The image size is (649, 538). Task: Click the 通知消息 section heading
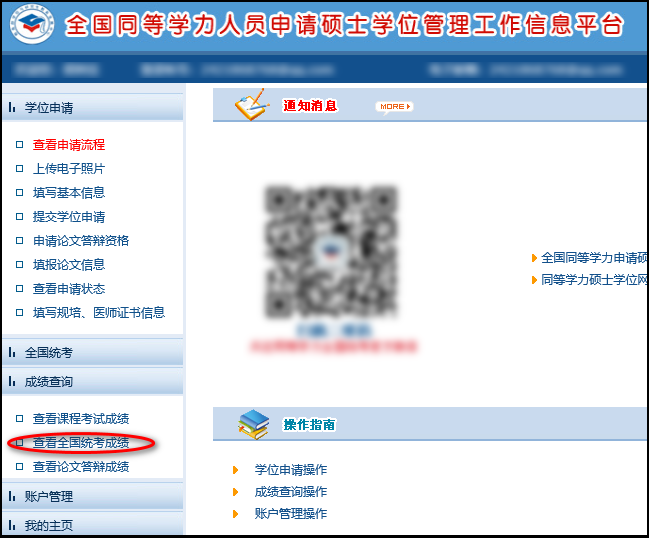[310, 106]
